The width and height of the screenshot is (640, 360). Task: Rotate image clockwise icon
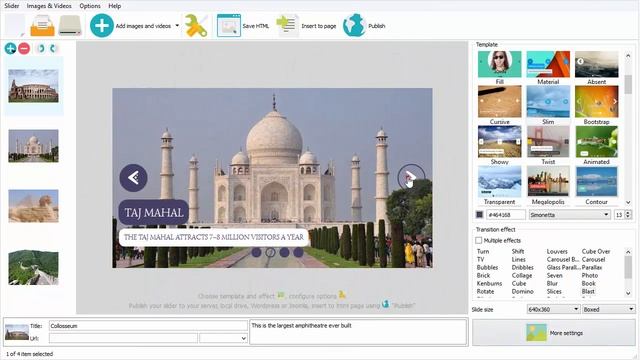coord(53,49)
